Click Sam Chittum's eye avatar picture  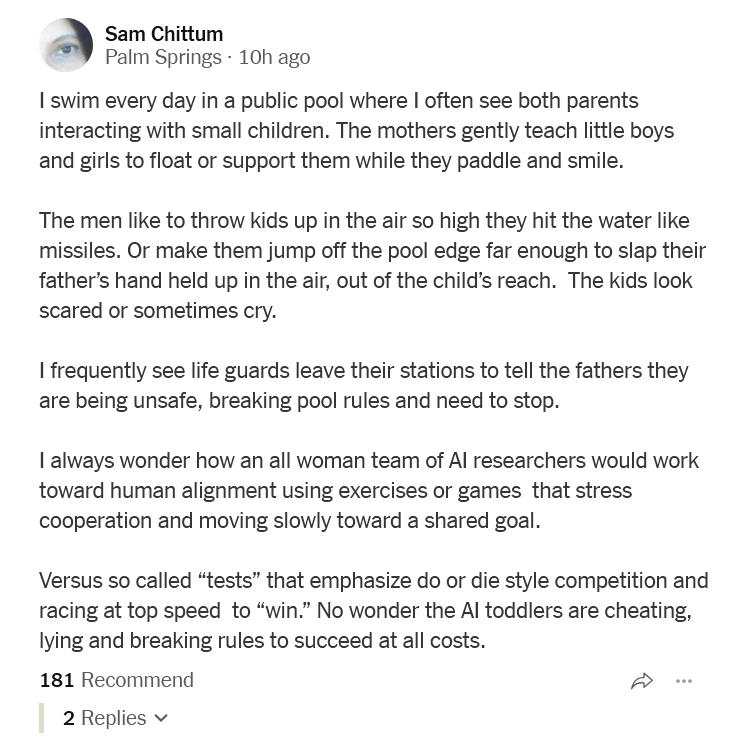pos(66,45)
